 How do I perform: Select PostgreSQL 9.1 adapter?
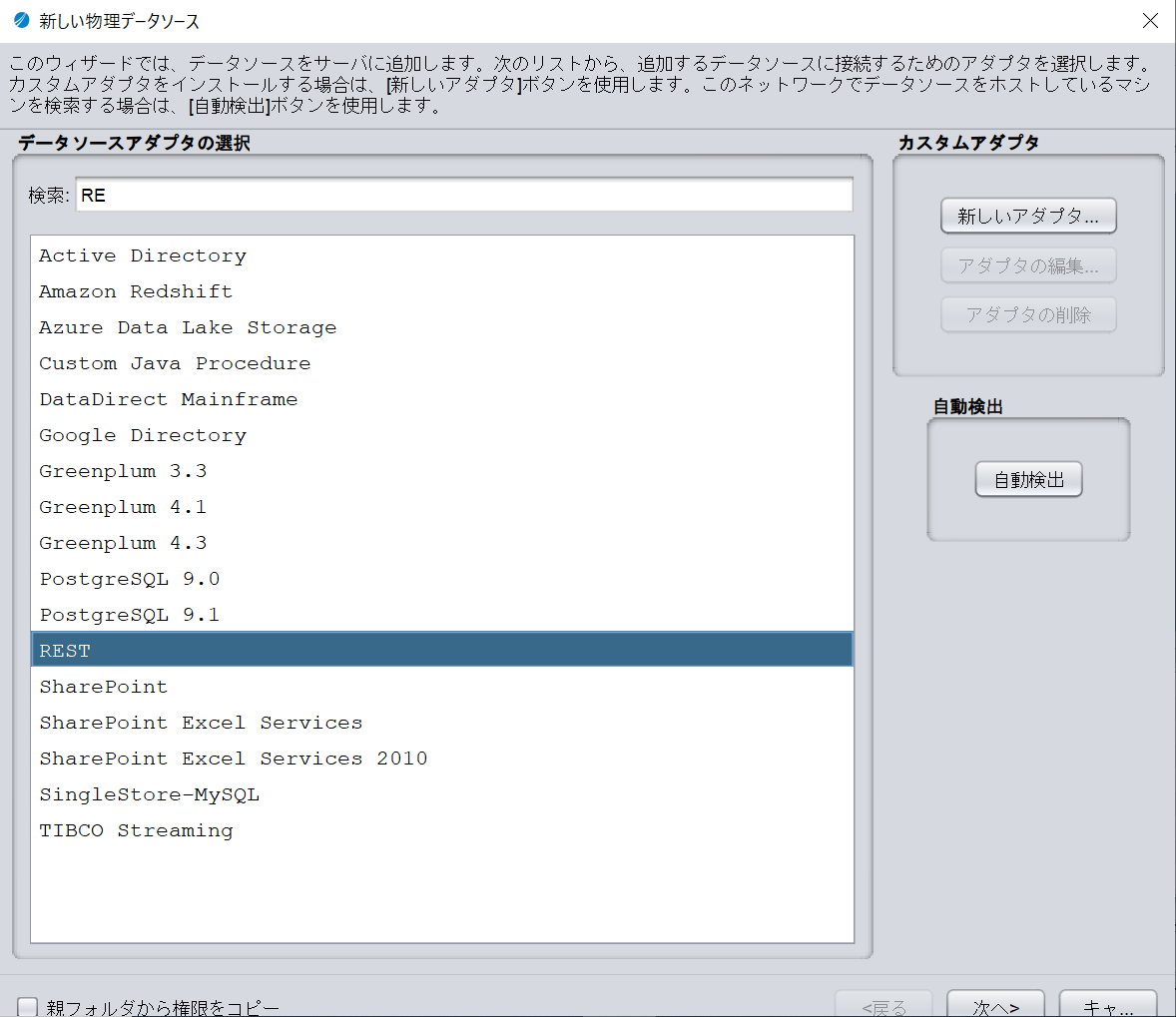(442, 616)
